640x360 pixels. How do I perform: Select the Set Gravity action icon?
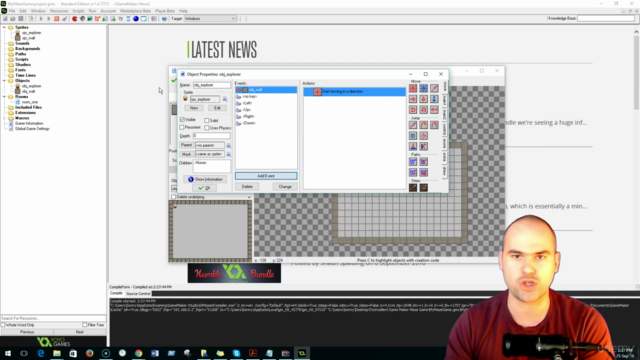[434, 99]
